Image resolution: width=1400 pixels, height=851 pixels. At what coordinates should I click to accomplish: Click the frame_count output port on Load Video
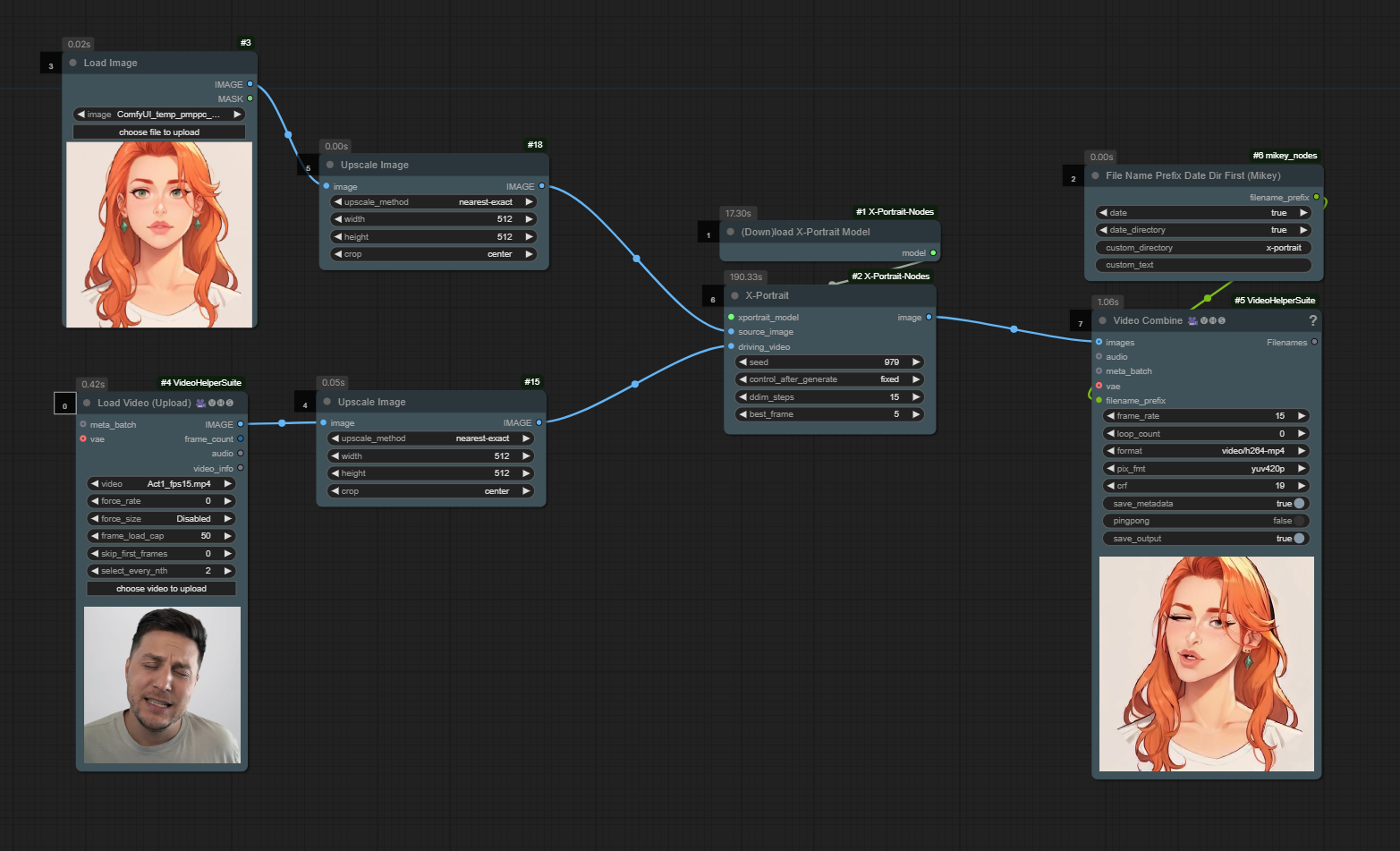(x=241, y=438)
